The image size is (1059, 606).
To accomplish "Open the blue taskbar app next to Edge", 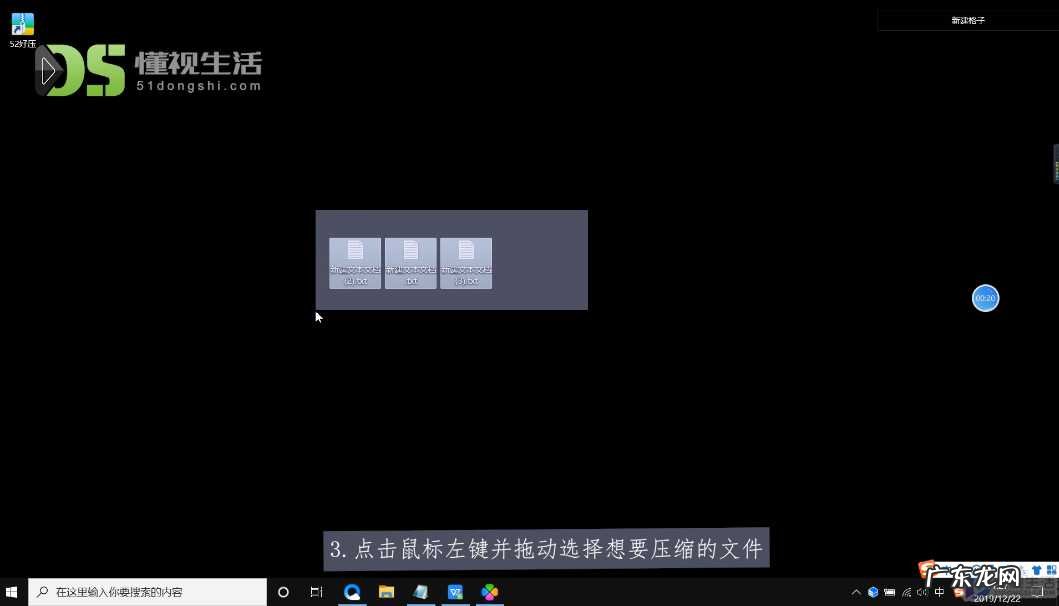I will 455,591.
